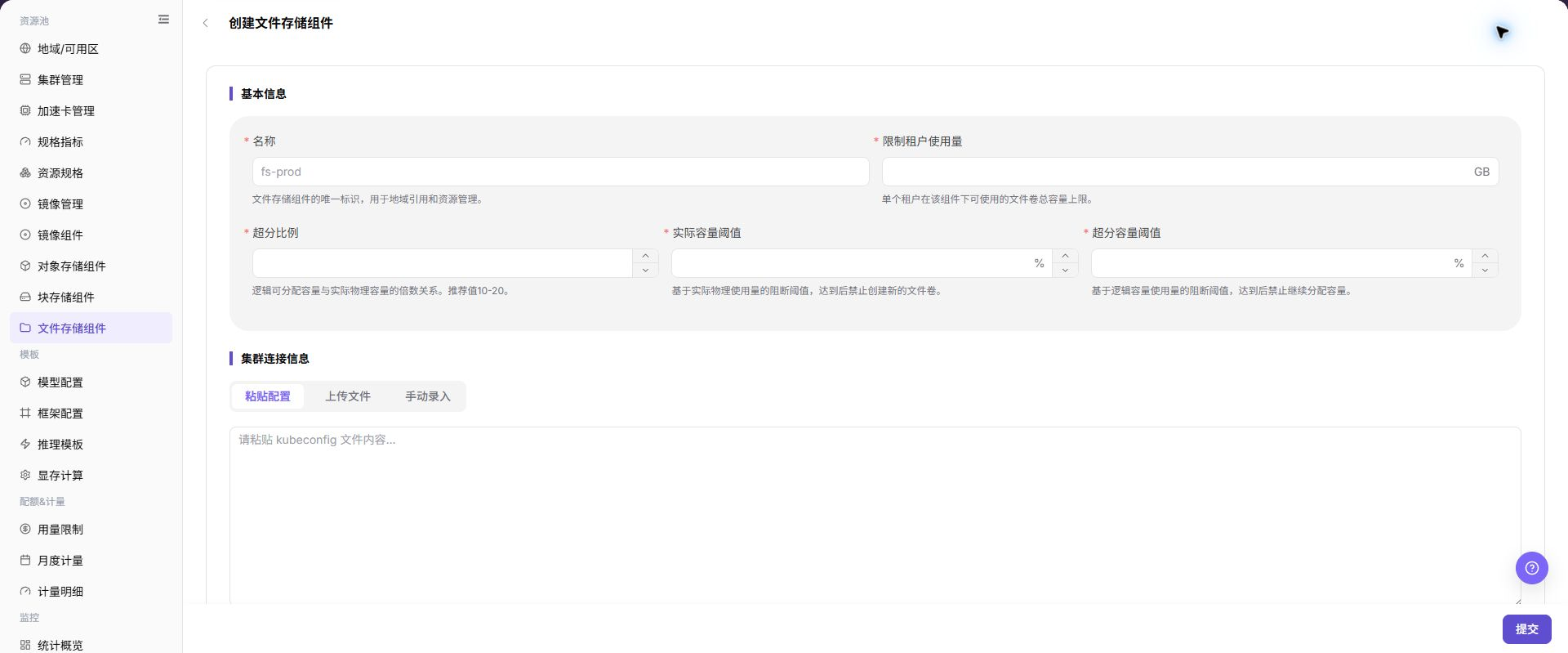Decrease 超分比例 with the down arrow
1568x653 pixels.
tap(645, 271)
